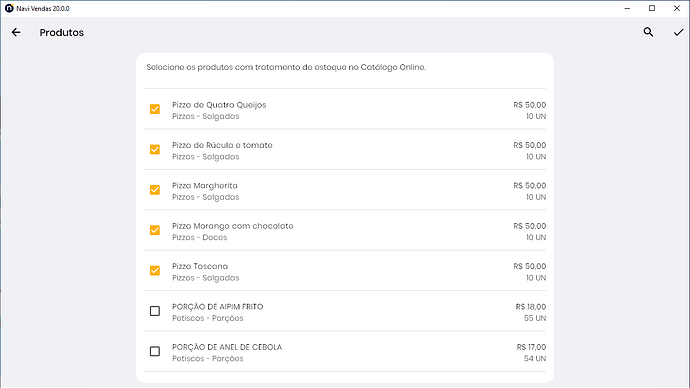Minimize the Navi Vendas window
The width and height of the screenshot is (690, 388).
point(628,8)
